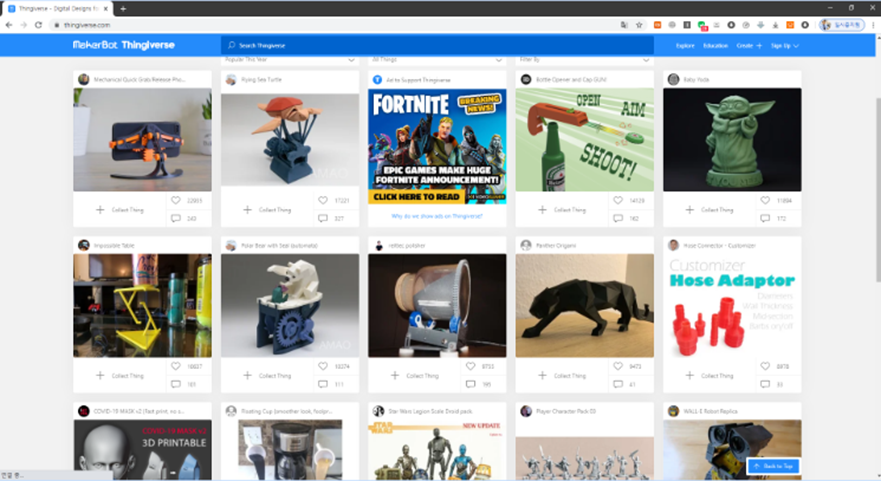Like the Hose Connector Customizer thing
881x481 pixels.
click(765, 366)
